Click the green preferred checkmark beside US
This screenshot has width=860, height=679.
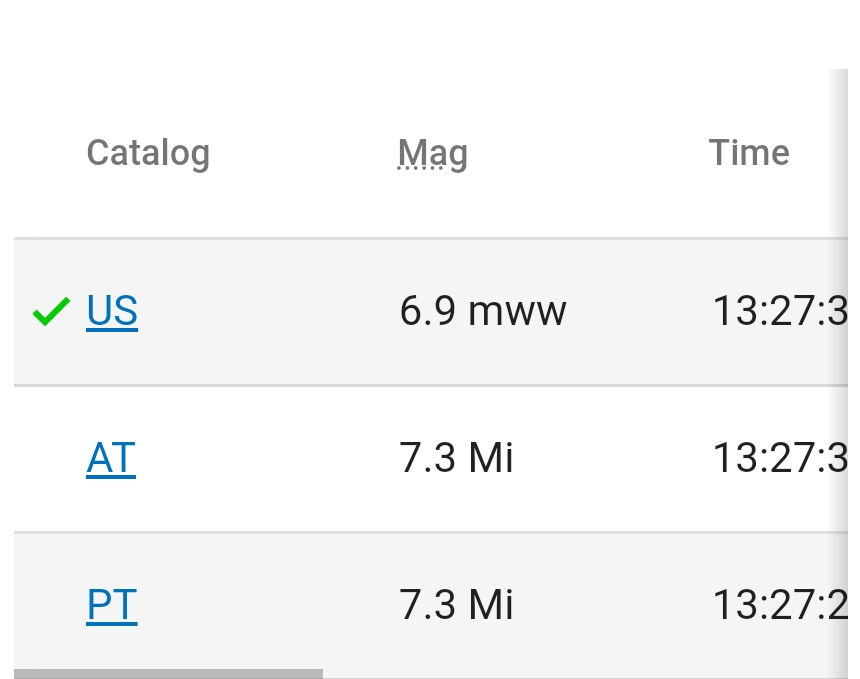51,312
